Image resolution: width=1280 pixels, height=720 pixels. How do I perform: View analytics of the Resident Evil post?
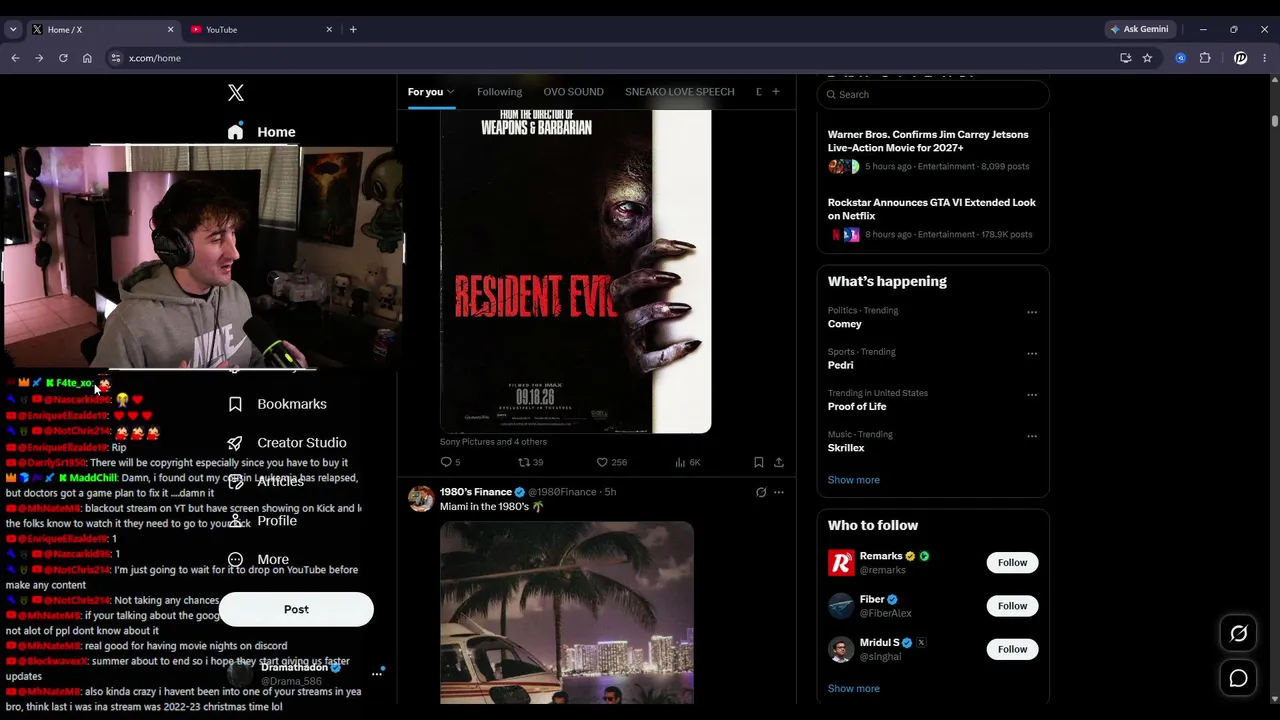coord(688,462)
